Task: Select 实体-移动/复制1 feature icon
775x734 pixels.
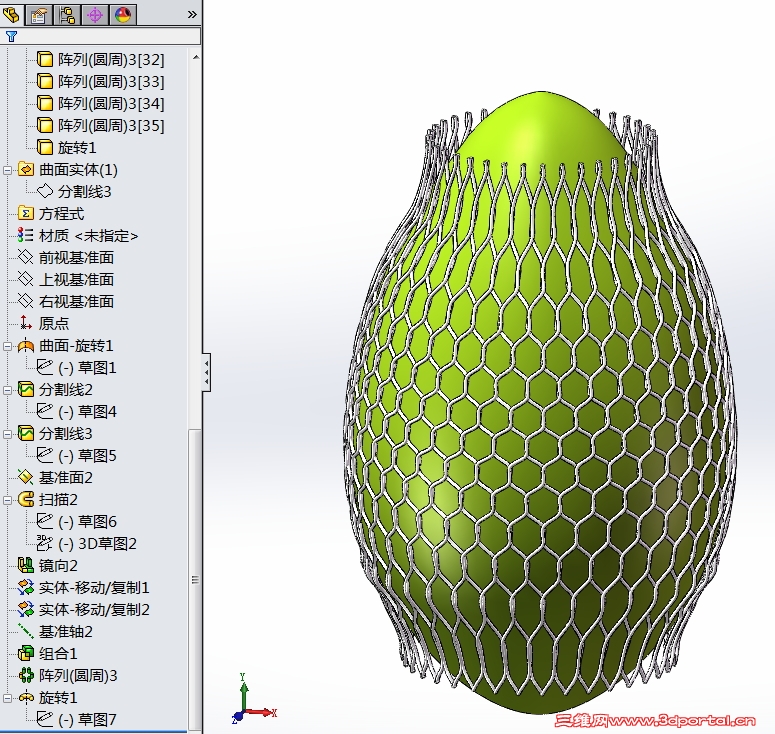Action: pos(26,587)
